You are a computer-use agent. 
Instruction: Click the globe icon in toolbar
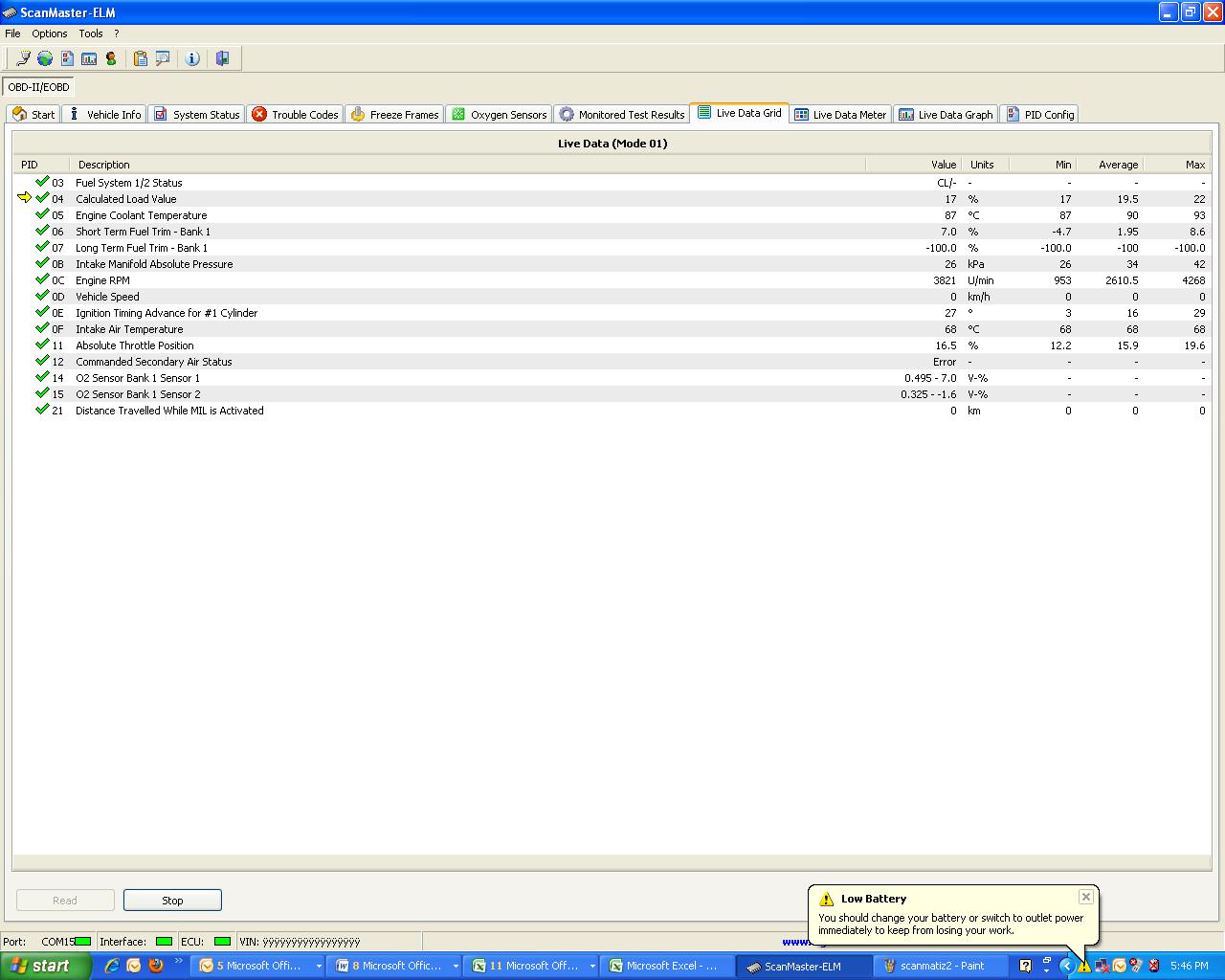pyautogui.click(x=45, y=58)
